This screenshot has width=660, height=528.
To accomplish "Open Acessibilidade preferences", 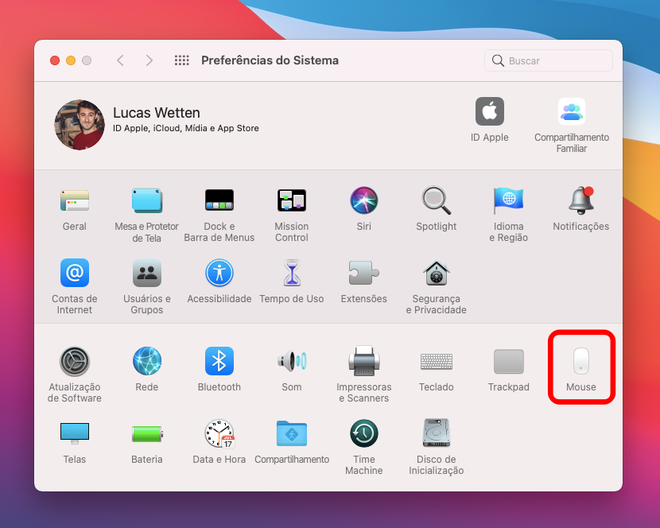I will coord(219,272).
